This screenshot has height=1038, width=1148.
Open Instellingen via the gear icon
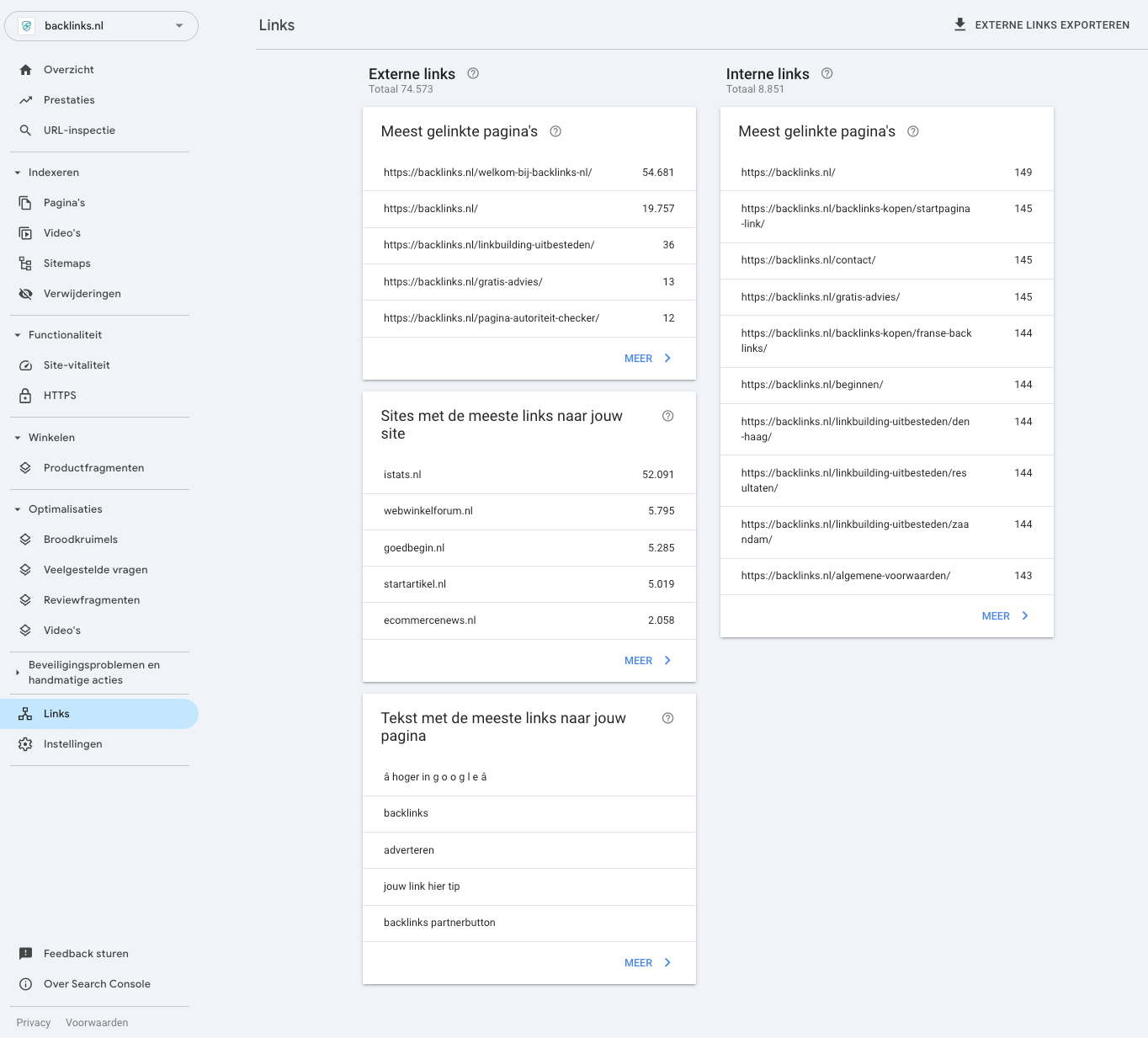[x=72, y=743]
